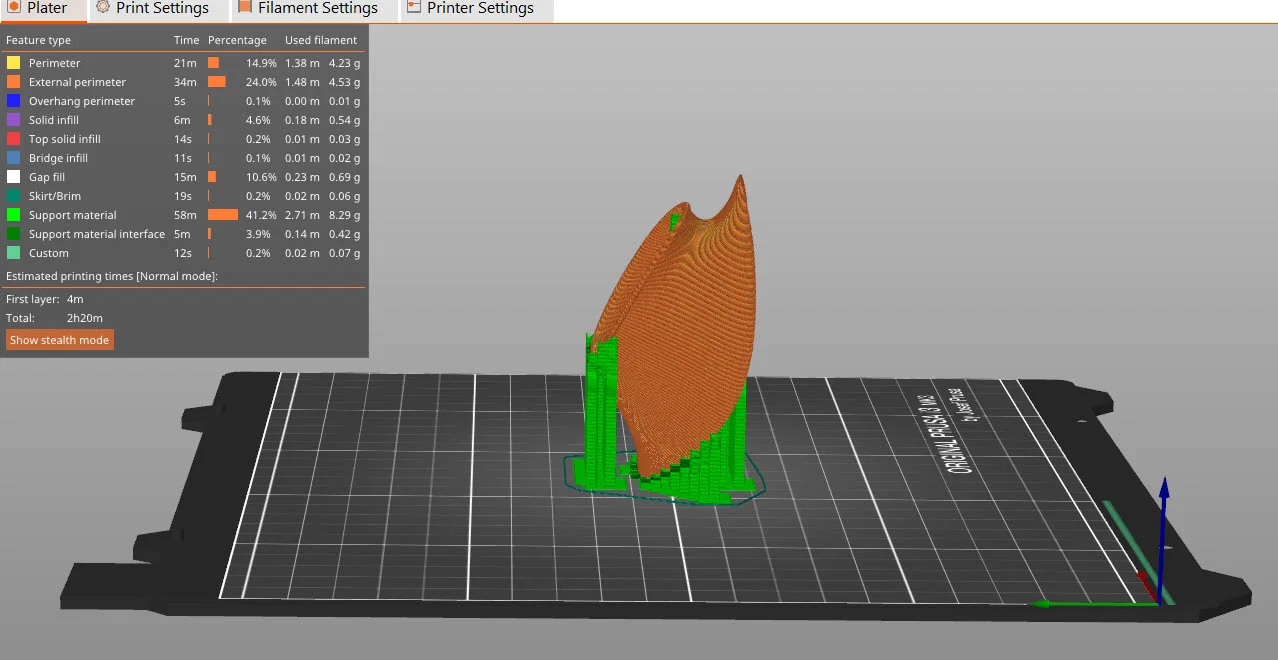Click the First layer 4m value

pyautogui.click(x=75, y=299)
